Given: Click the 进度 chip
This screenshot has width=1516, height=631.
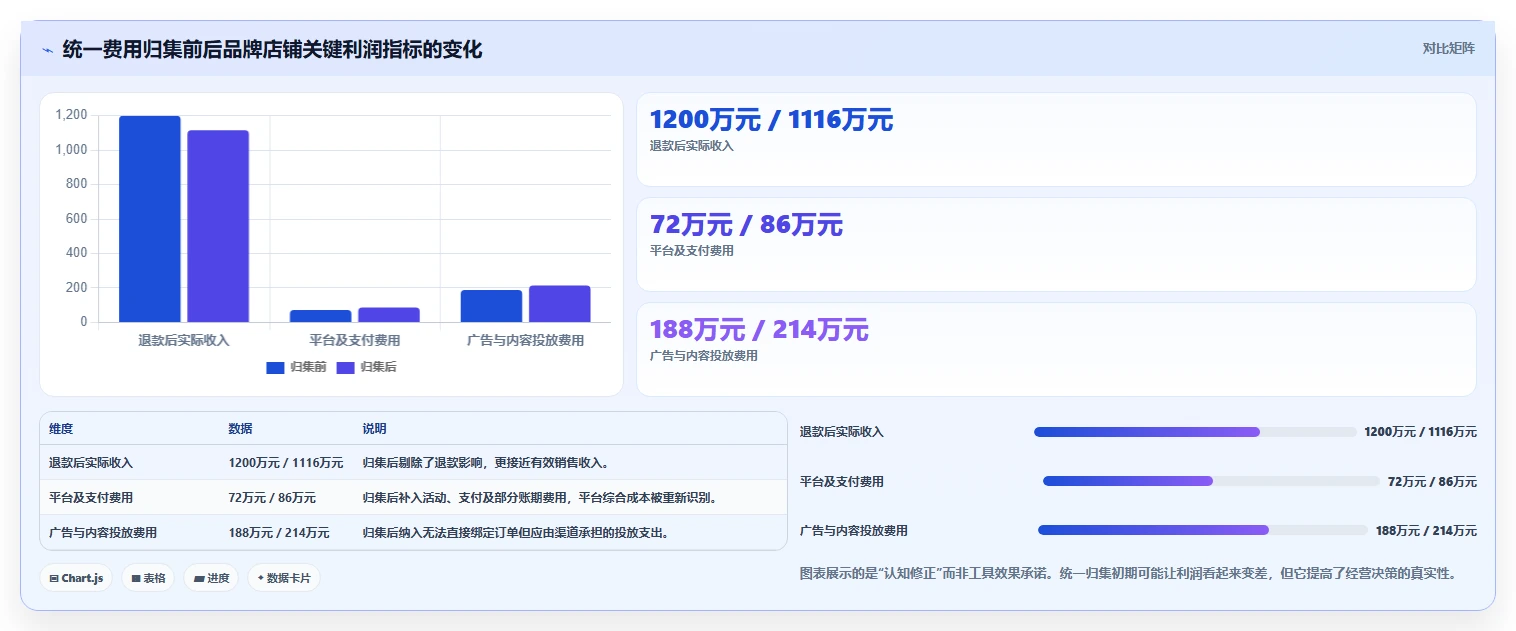Looking at the screenshot, I should [211, 578].
